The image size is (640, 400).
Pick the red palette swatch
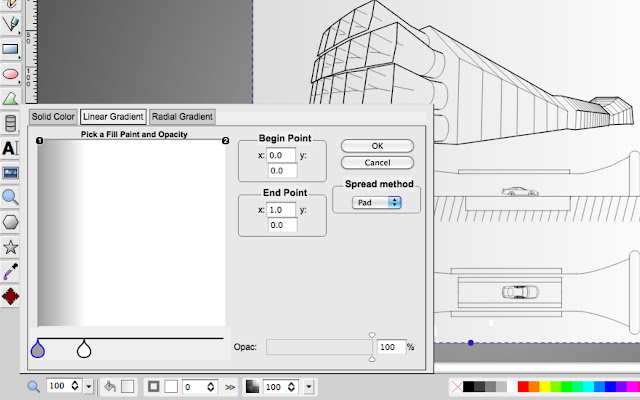(x=523, y=387)
